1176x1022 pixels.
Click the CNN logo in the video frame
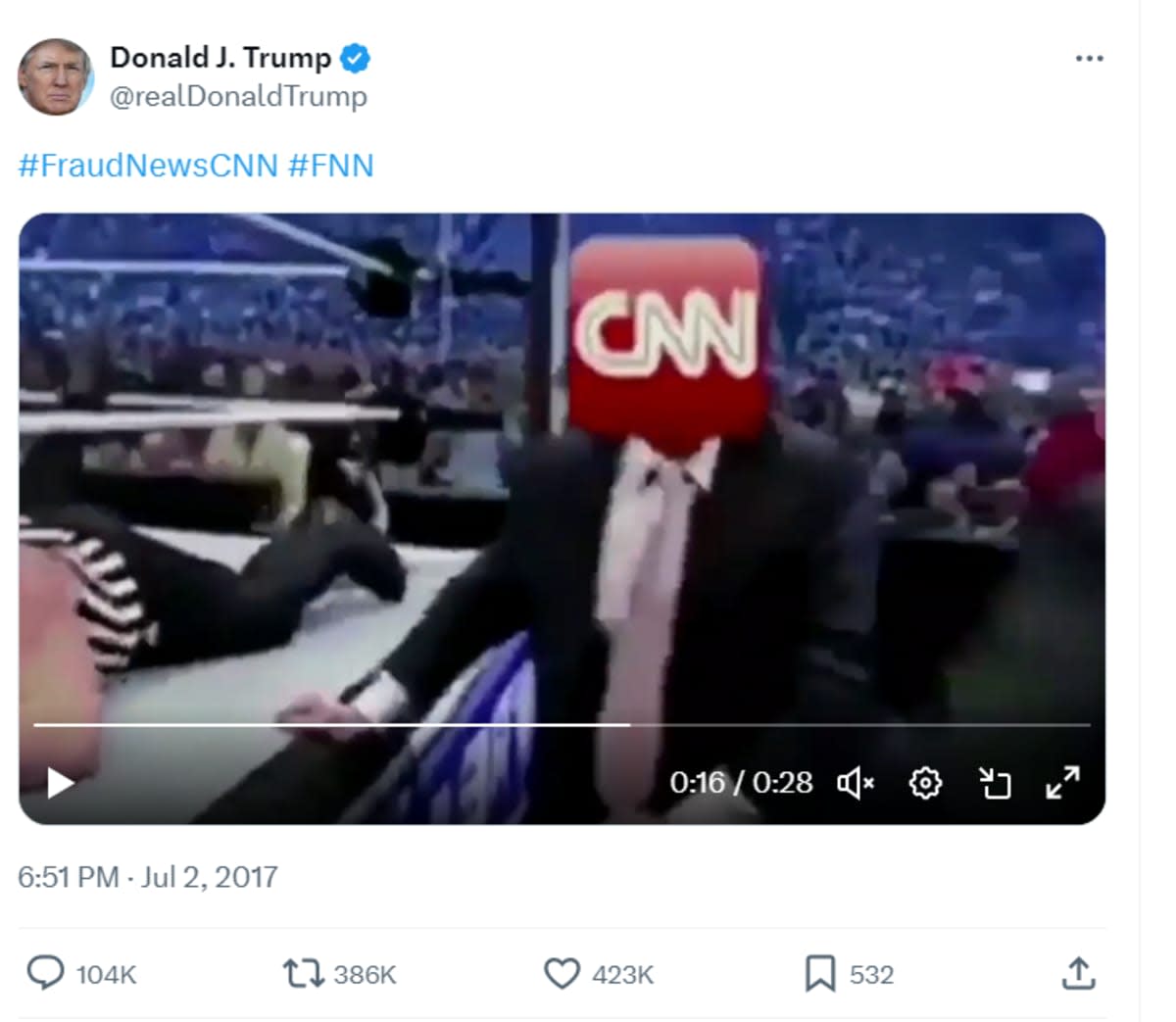pos(665,333)
